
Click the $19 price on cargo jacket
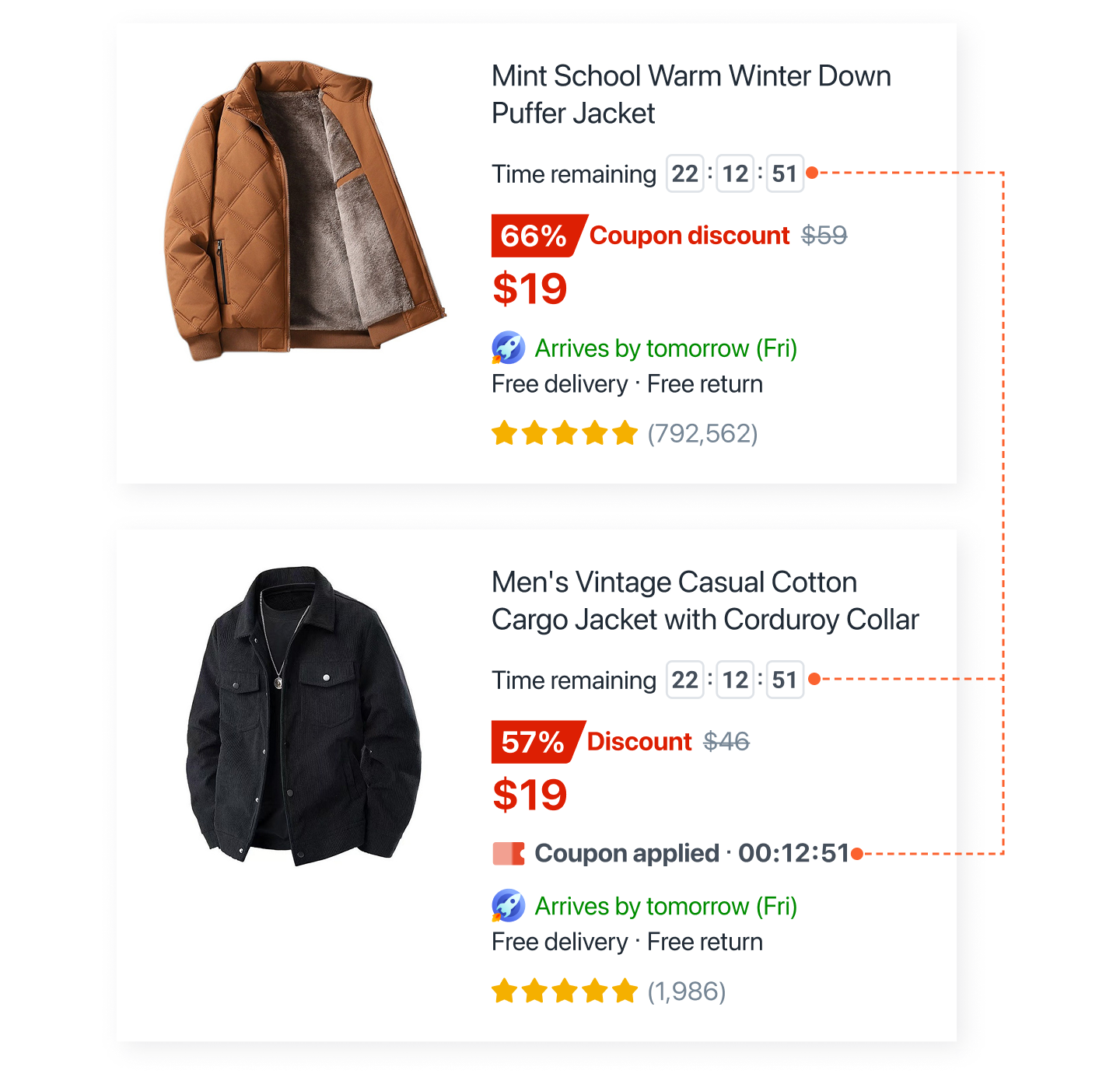pyautogui.click(x=530, y=795)
